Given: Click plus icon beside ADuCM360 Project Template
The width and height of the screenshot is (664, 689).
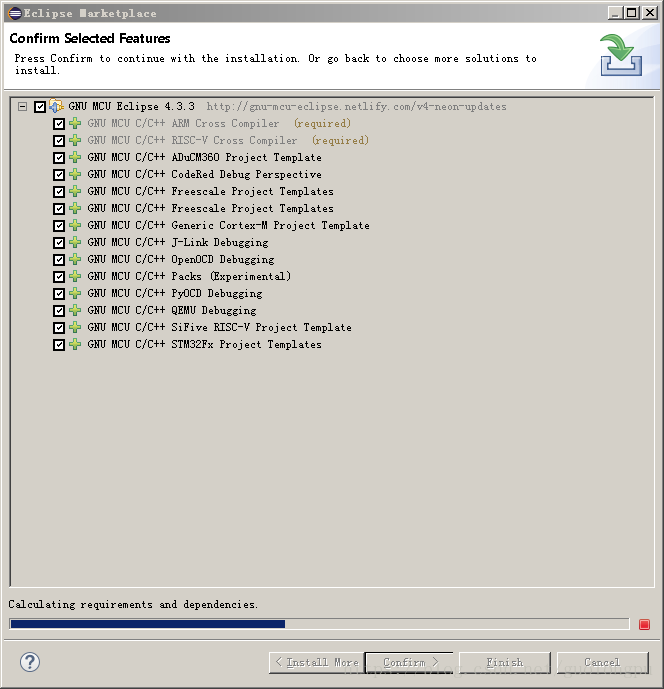Looking at the screenshot, I should [75, 157].
